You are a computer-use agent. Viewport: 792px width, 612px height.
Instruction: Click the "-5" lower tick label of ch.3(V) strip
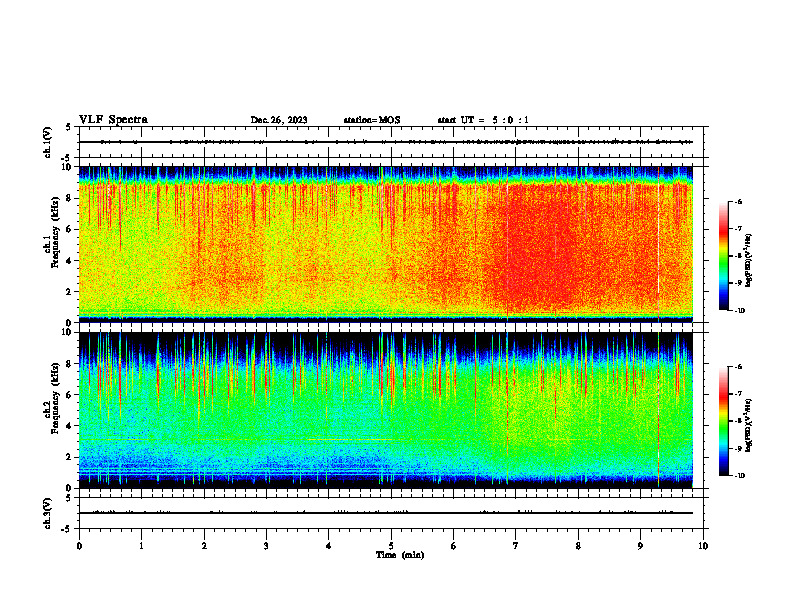[x=66, y=529]
